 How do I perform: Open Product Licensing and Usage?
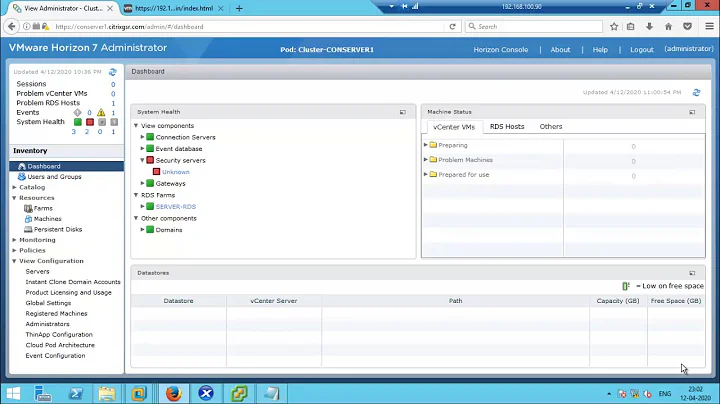click(x=68, y=292)
